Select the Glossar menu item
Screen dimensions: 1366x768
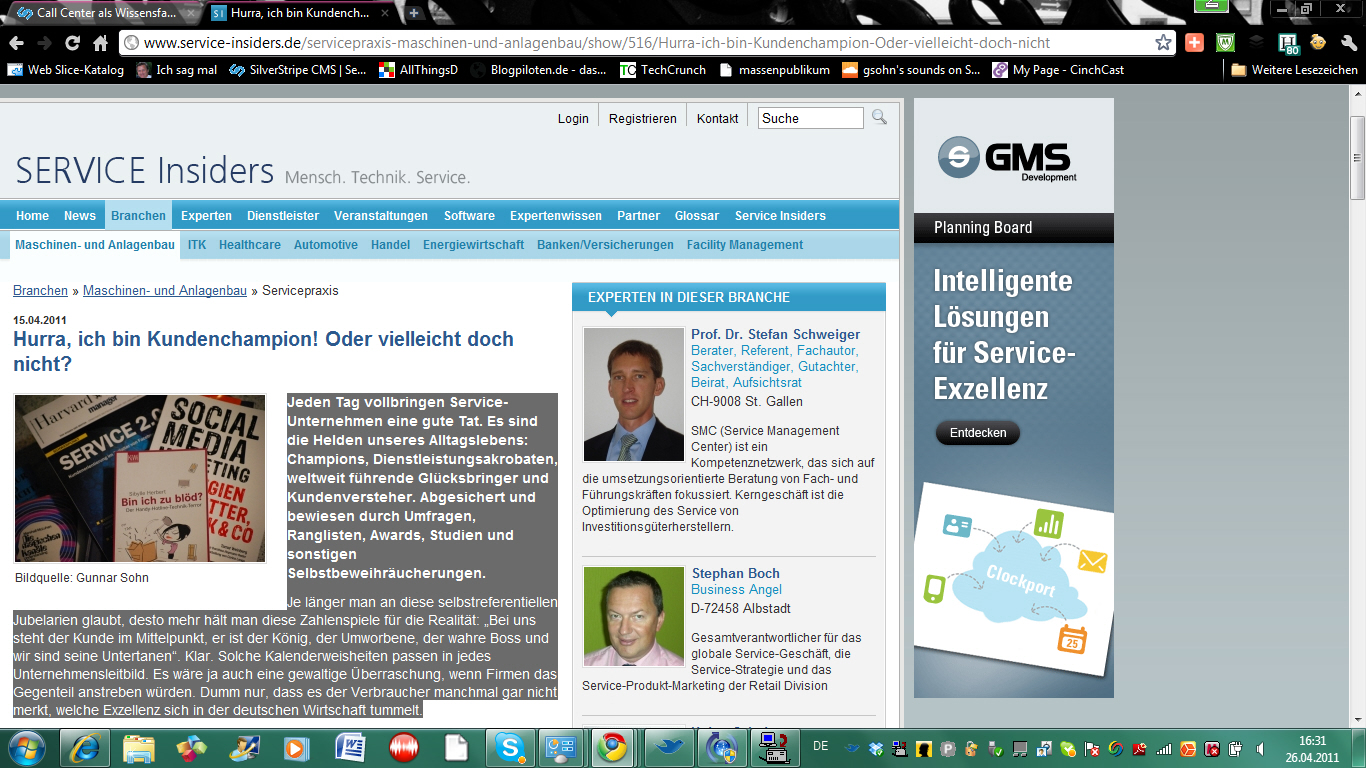696,216
